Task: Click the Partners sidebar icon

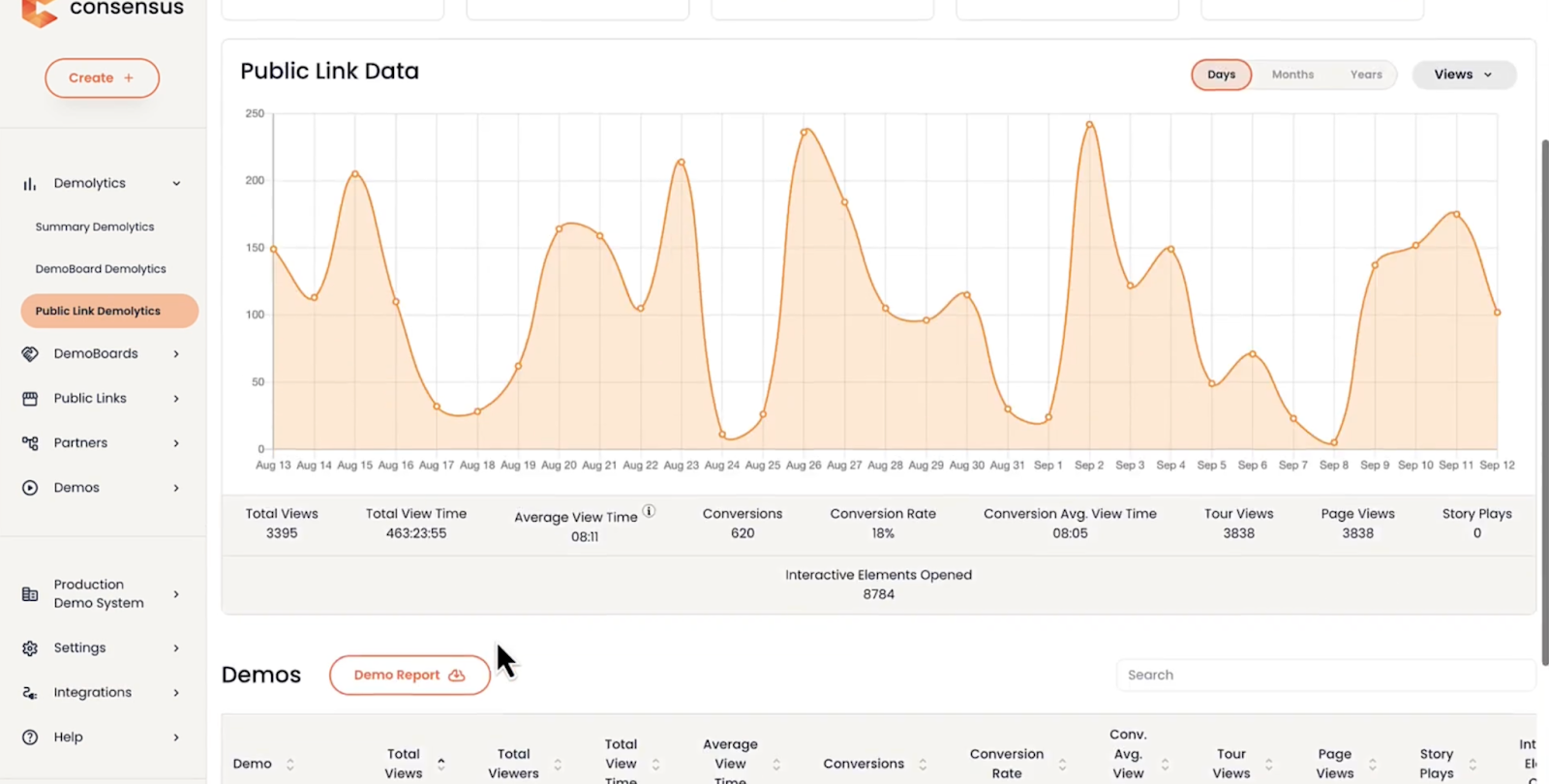Action: (30, 443)
